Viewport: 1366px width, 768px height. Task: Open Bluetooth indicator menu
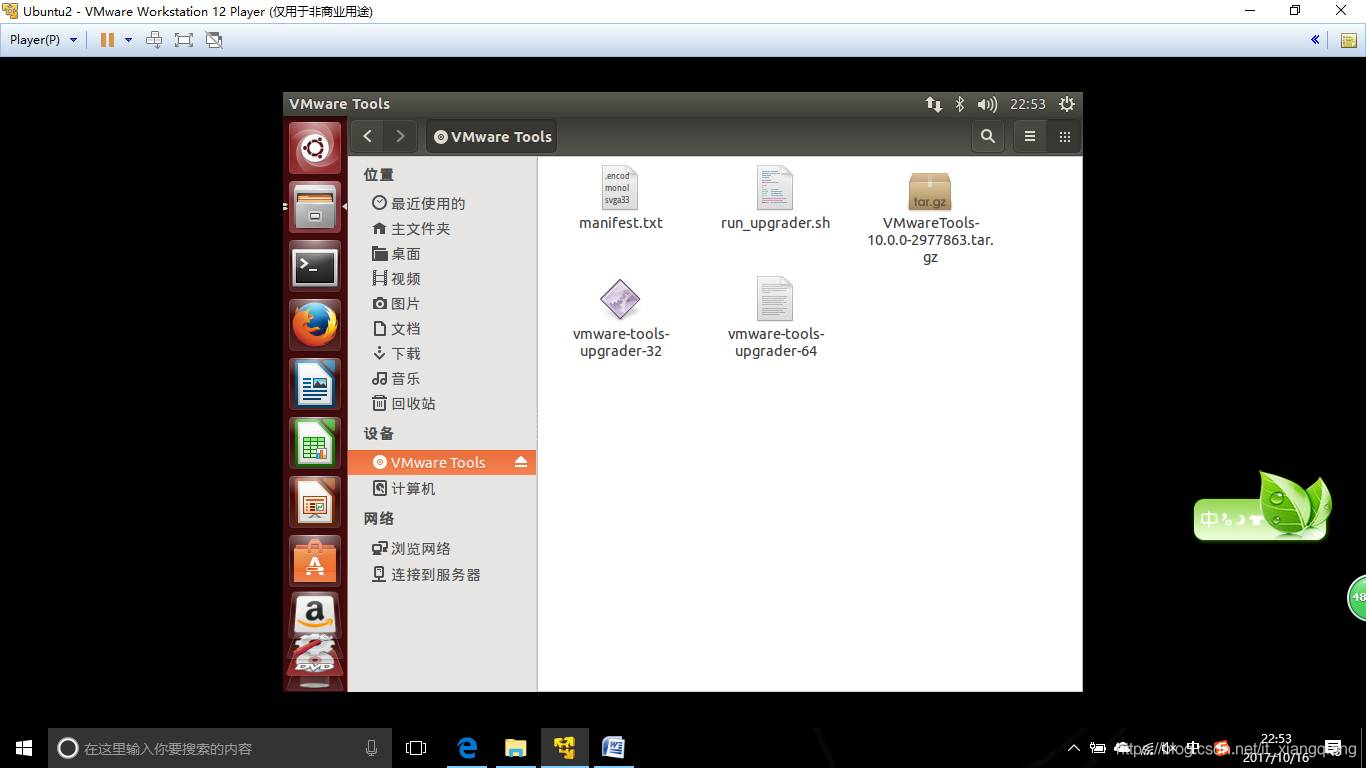(960, 104)
